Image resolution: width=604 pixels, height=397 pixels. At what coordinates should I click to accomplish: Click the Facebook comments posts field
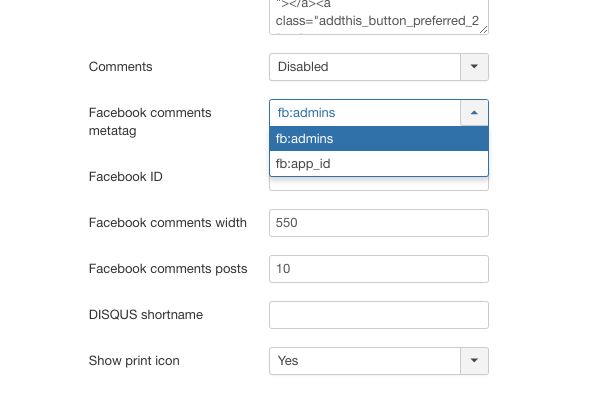tap(379, 269)
